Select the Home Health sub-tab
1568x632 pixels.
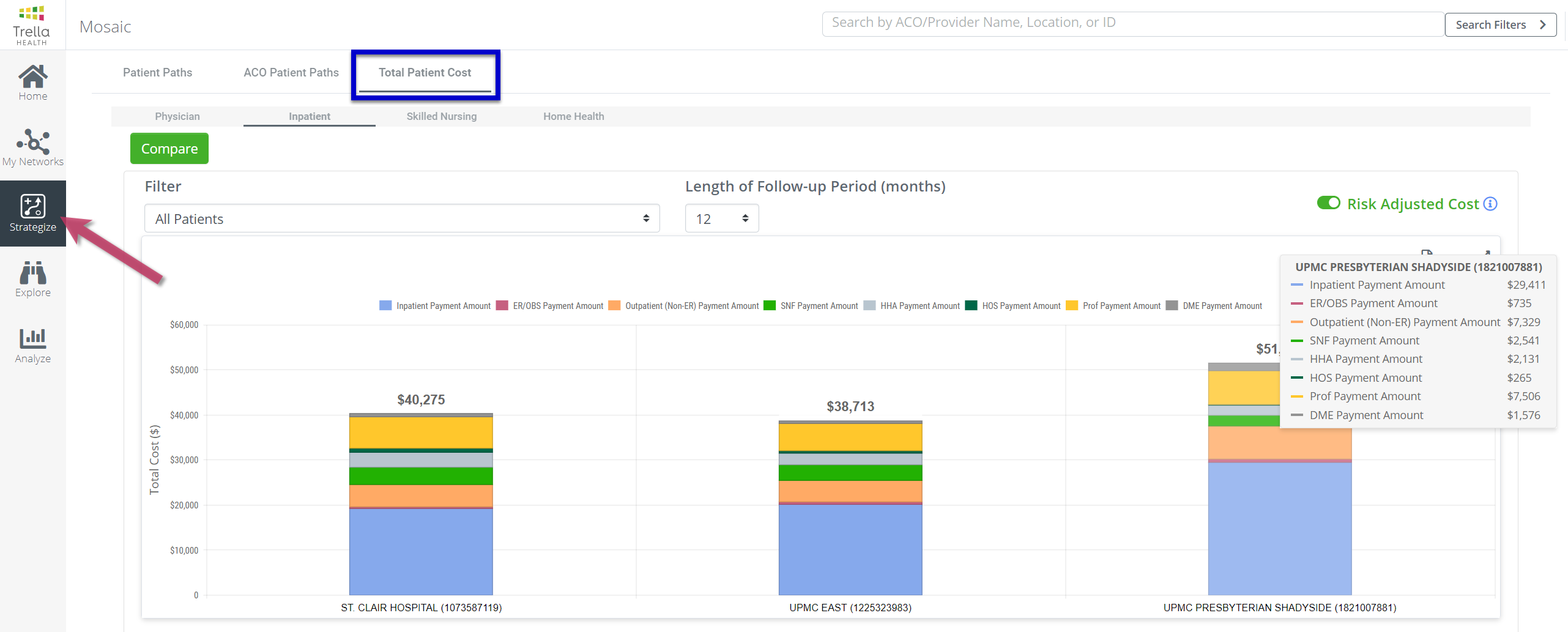[x=574, y=116]
